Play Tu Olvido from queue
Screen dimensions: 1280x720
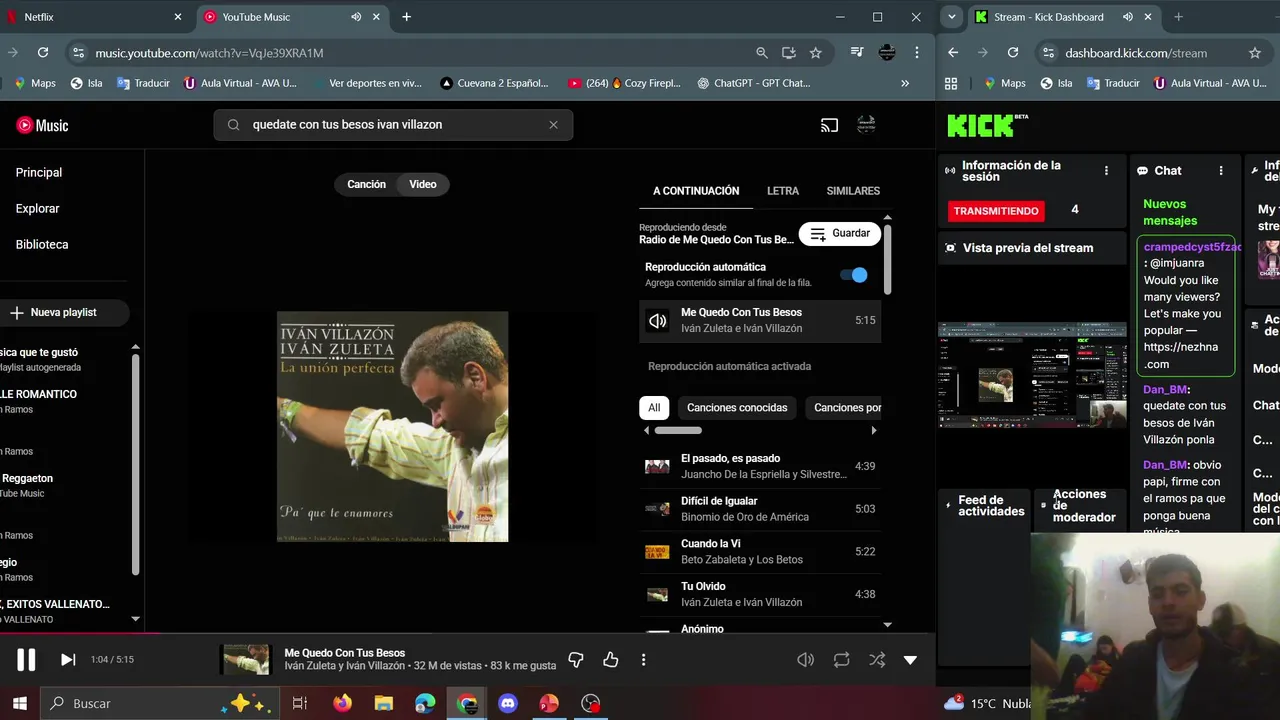[x=760, y=594]
